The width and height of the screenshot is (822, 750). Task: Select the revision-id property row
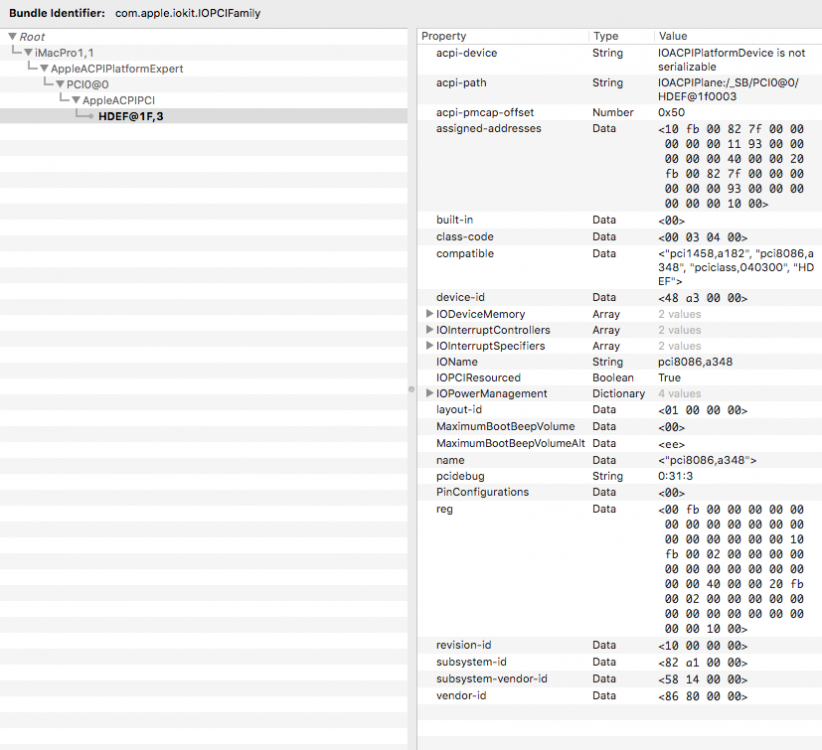620,645
